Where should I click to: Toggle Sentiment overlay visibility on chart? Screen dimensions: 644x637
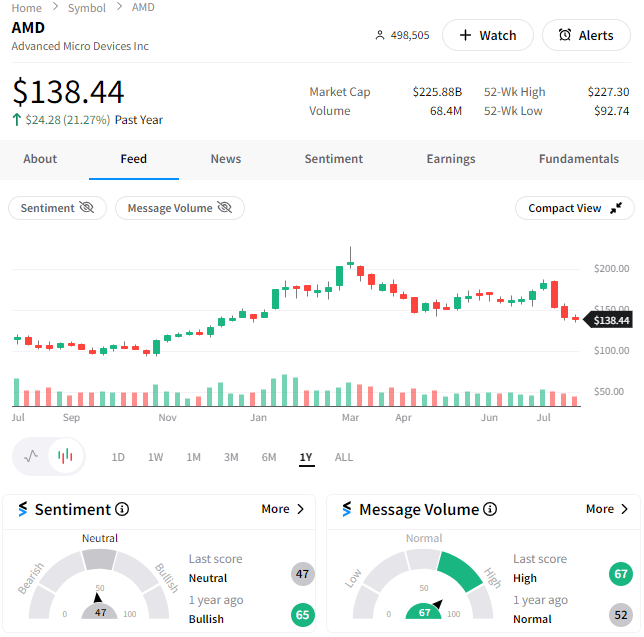[x=58, y=208]
